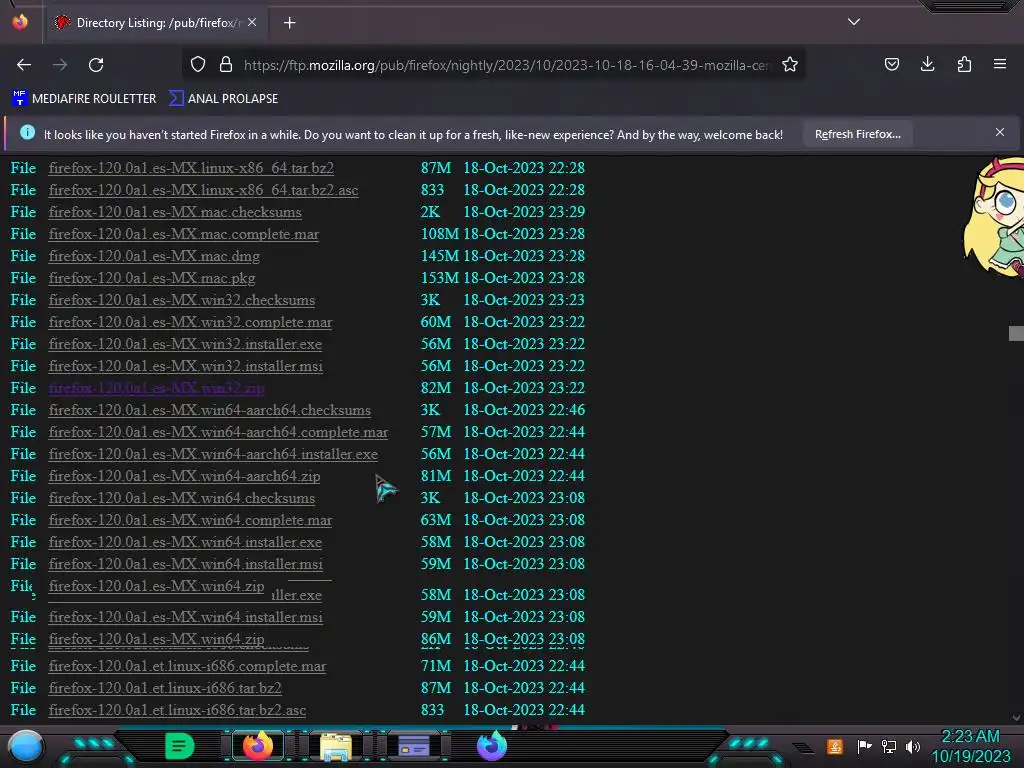Open es-MX.win32.checksums link
This screenshot has width=1024, height=768.
tap(182, 300)
